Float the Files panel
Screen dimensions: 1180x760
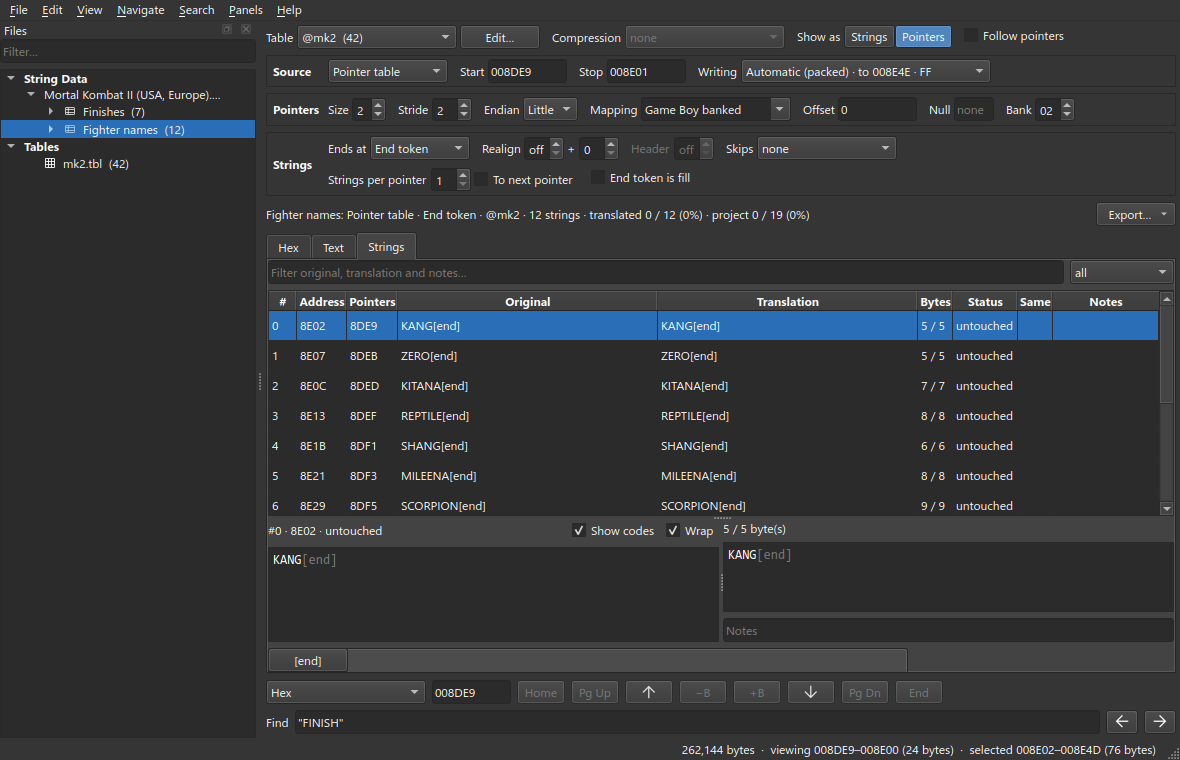[227, 29]
